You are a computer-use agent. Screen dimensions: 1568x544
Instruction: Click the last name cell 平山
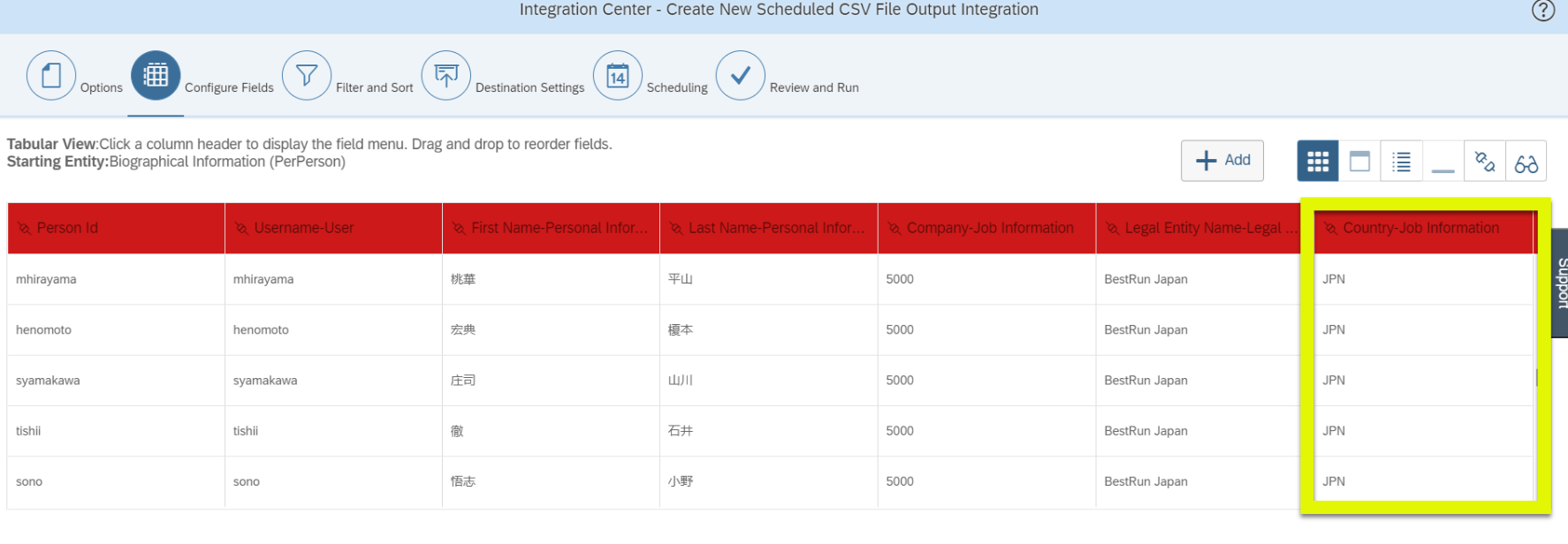point(681,279)
